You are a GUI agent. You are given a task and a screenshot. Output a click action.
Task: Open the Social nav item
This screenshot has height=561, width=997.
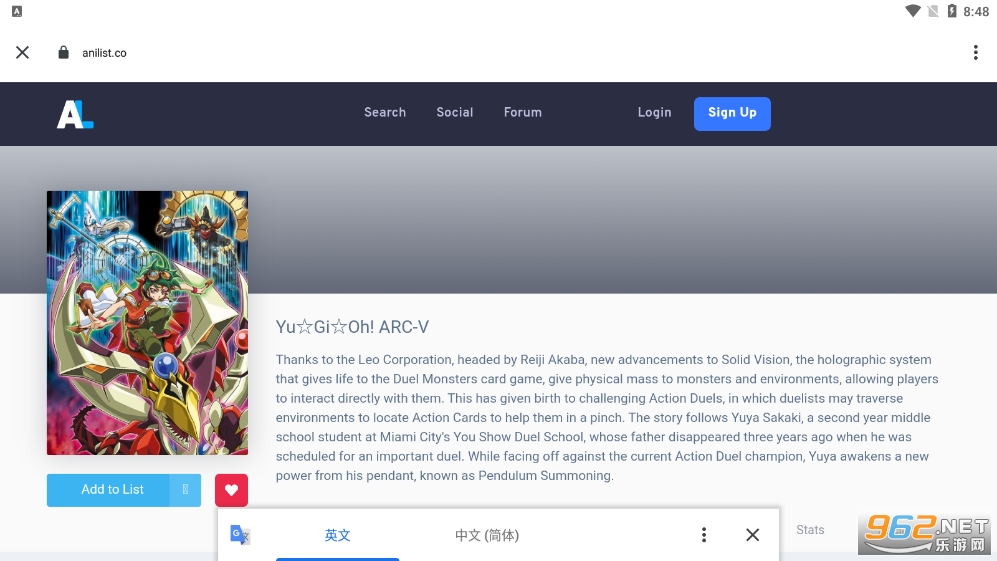tap(455, 113)
